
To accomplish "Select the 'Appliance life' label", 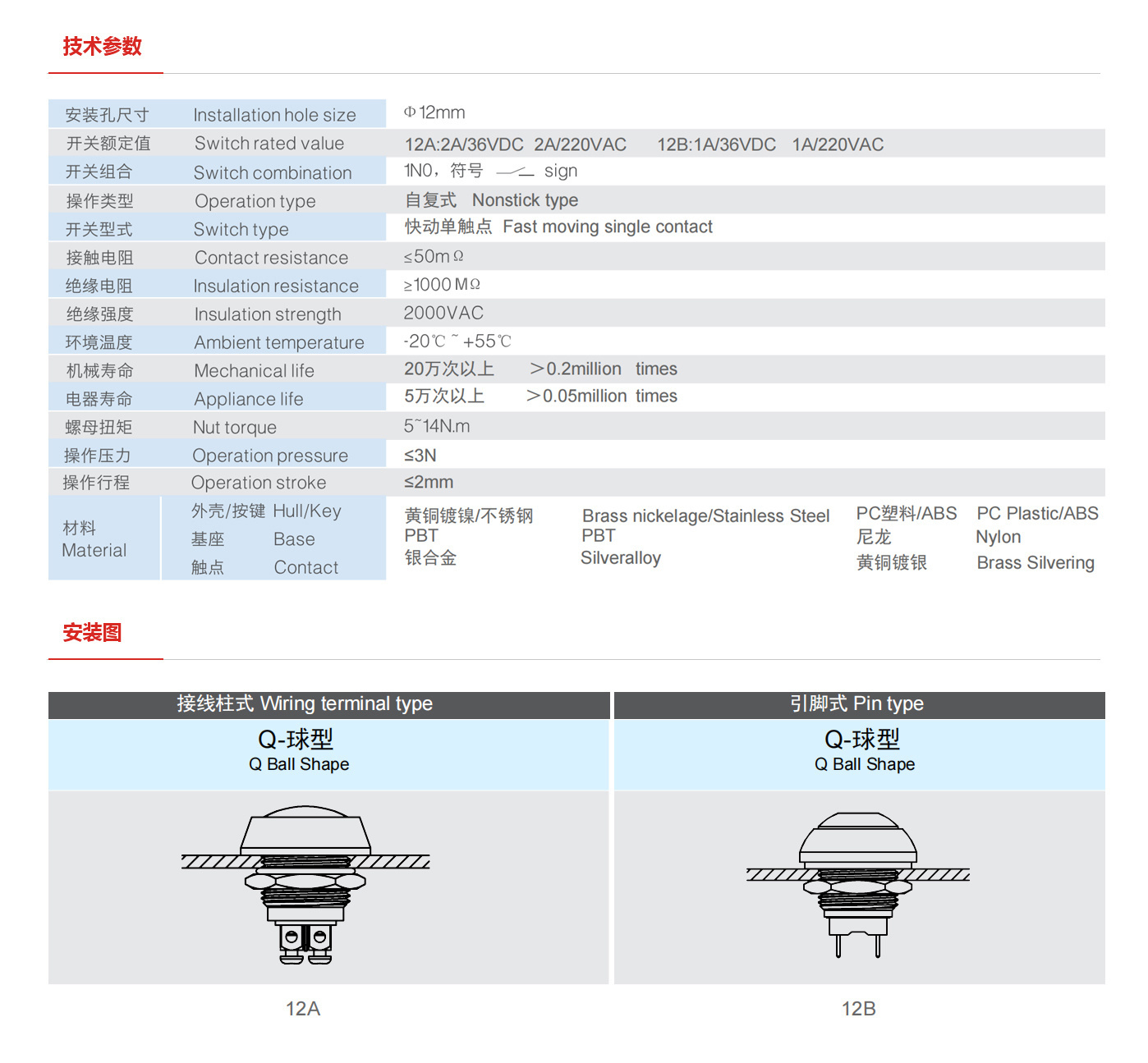I will [248, 399].
